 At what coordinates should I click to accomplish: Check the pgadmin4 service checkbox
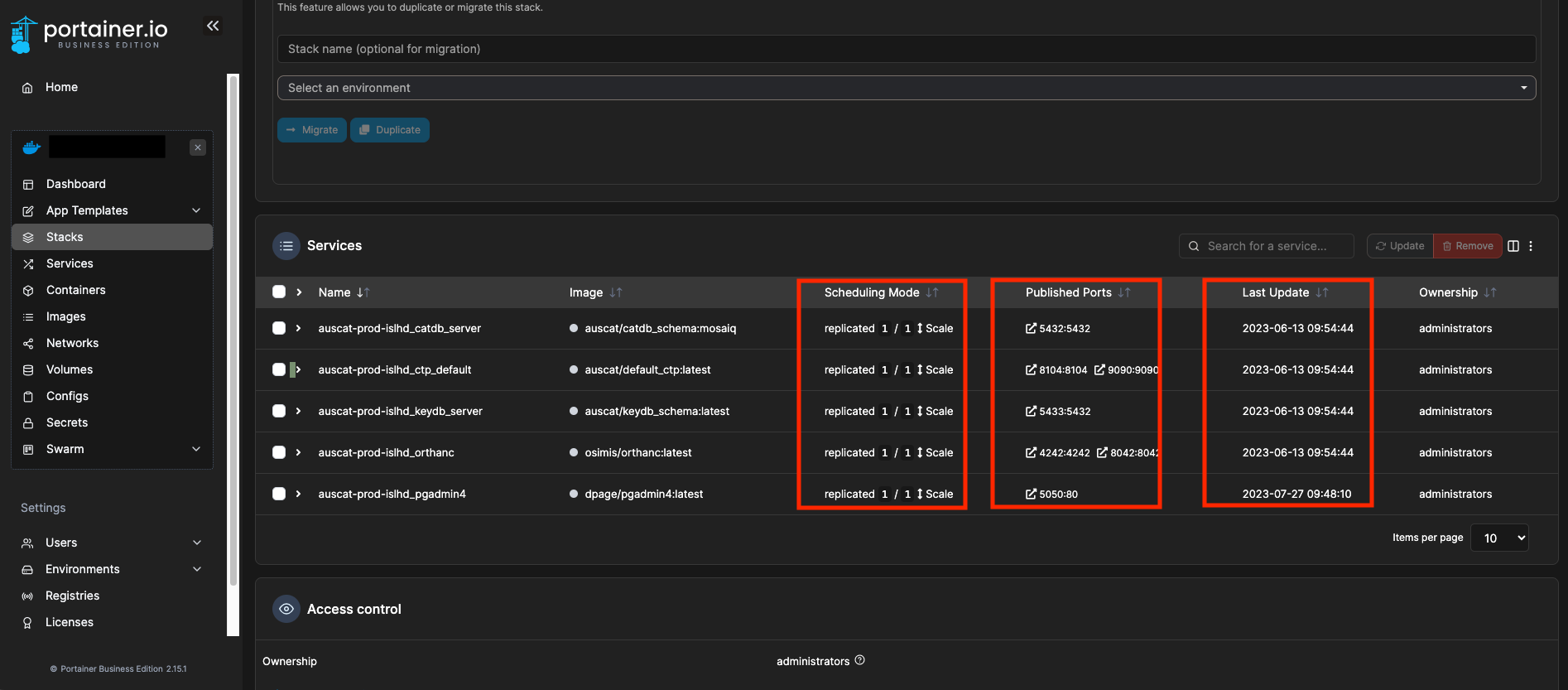(279, 494)
